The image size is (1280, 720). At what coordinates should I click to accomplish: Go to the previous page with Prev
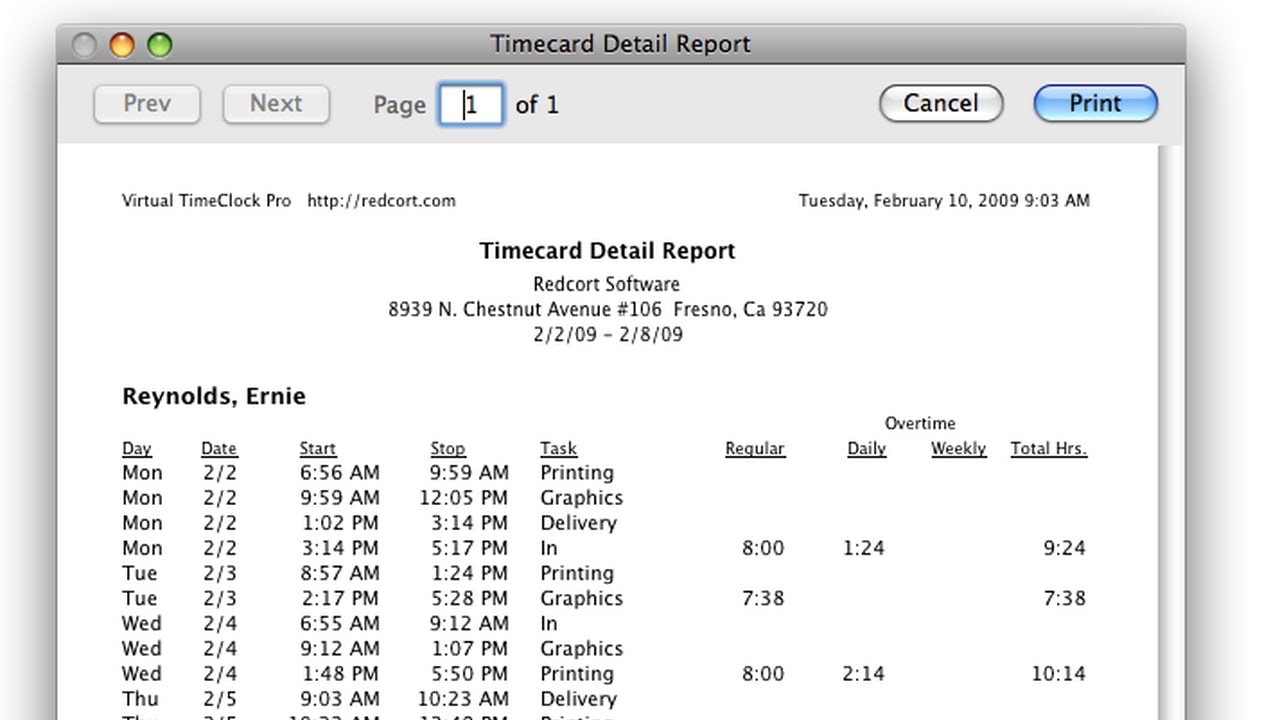pos(147,104)
